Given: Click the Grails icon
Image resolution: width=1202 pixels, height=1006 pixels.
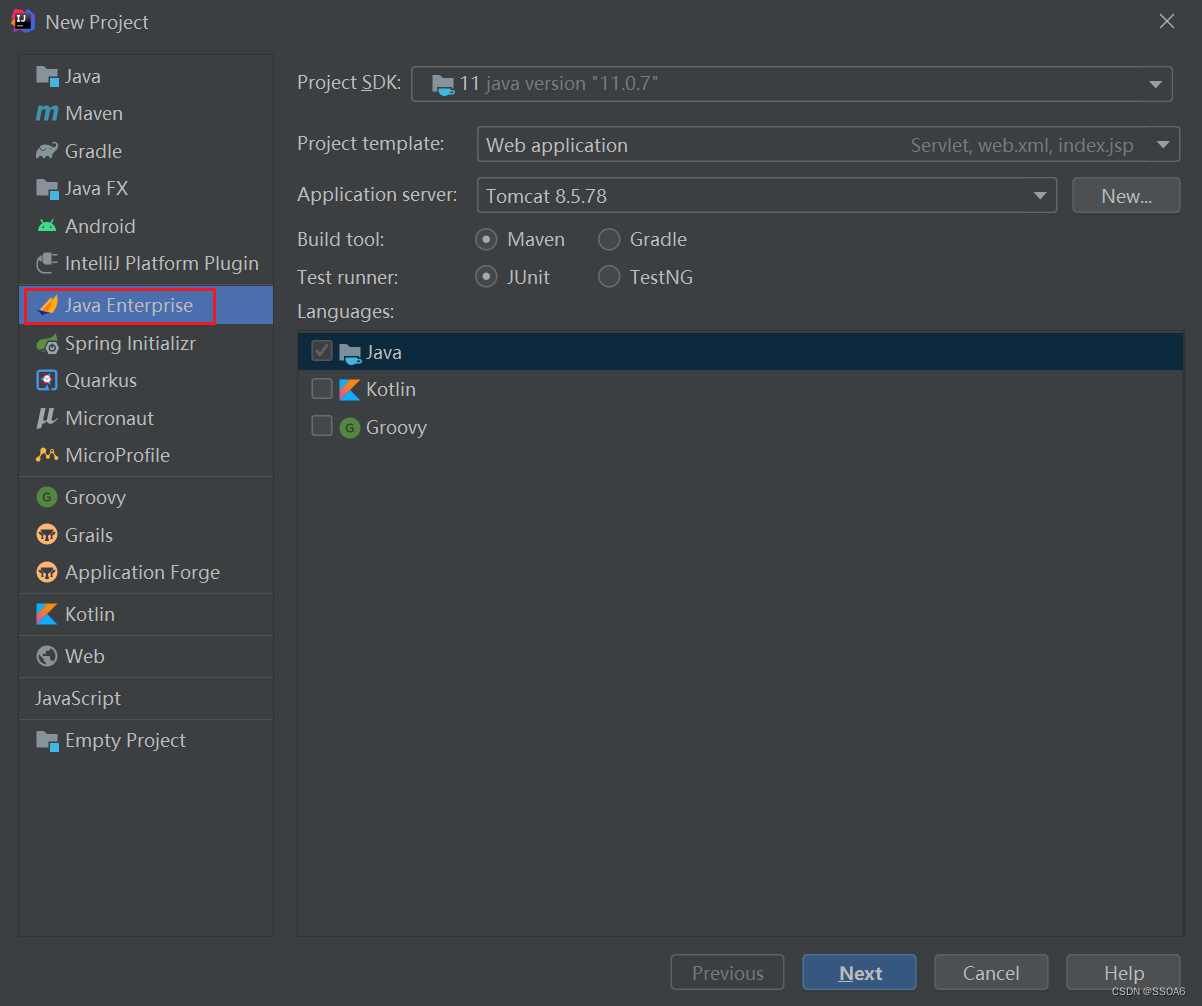Looking at the screenshot, I should (x=47, y=535).
